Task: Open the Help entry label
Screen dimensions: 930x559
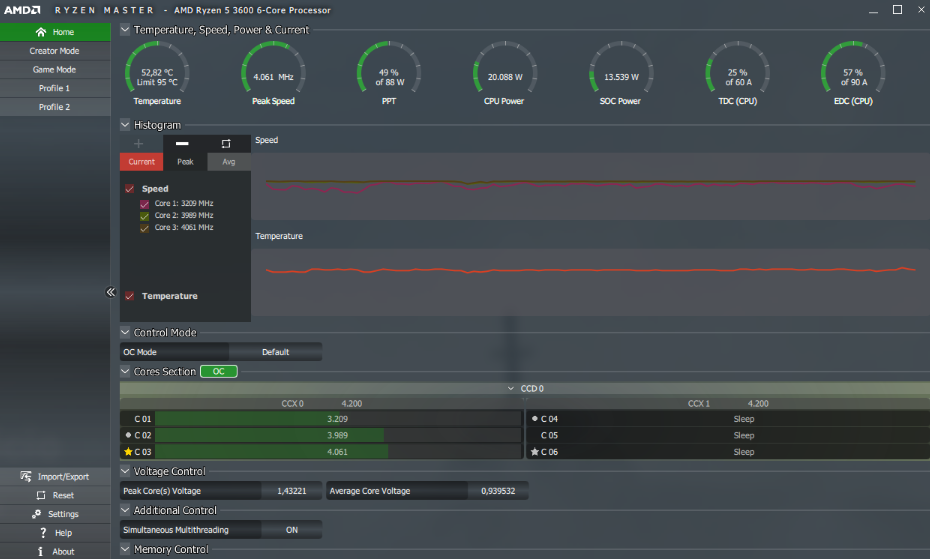Action: 63,533
